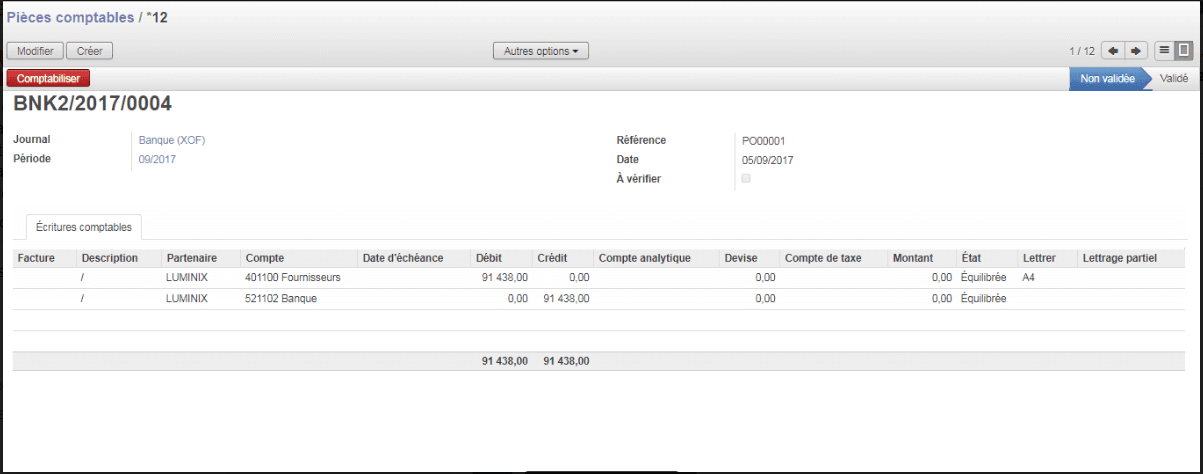Select the Validé status step
Image resolution: width=1203 pixels, height=474 pixels.
pyautogui.click(x=1174, y=78)
